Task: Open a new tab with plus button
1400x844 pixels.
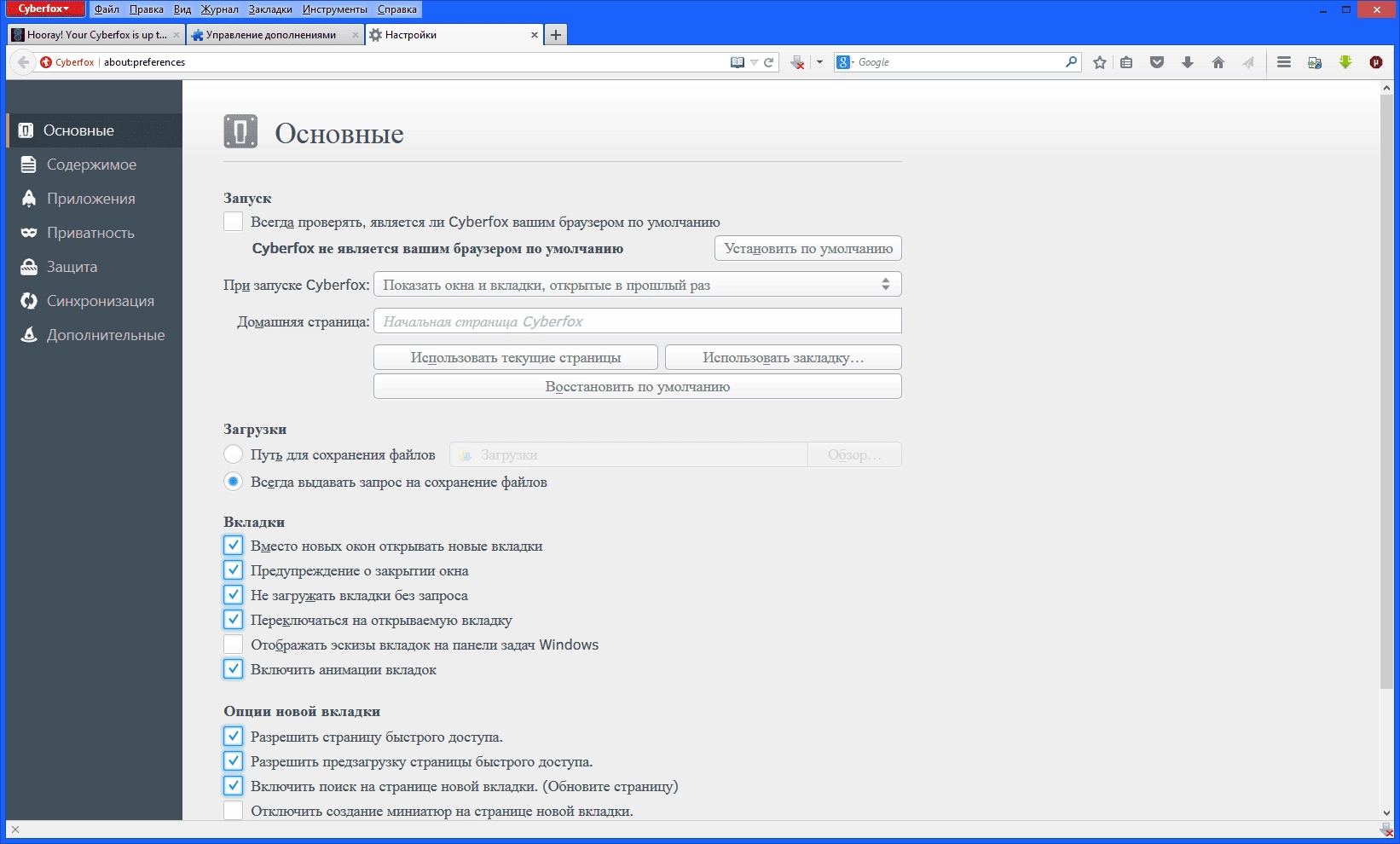Action: click(x=556, y=35)
